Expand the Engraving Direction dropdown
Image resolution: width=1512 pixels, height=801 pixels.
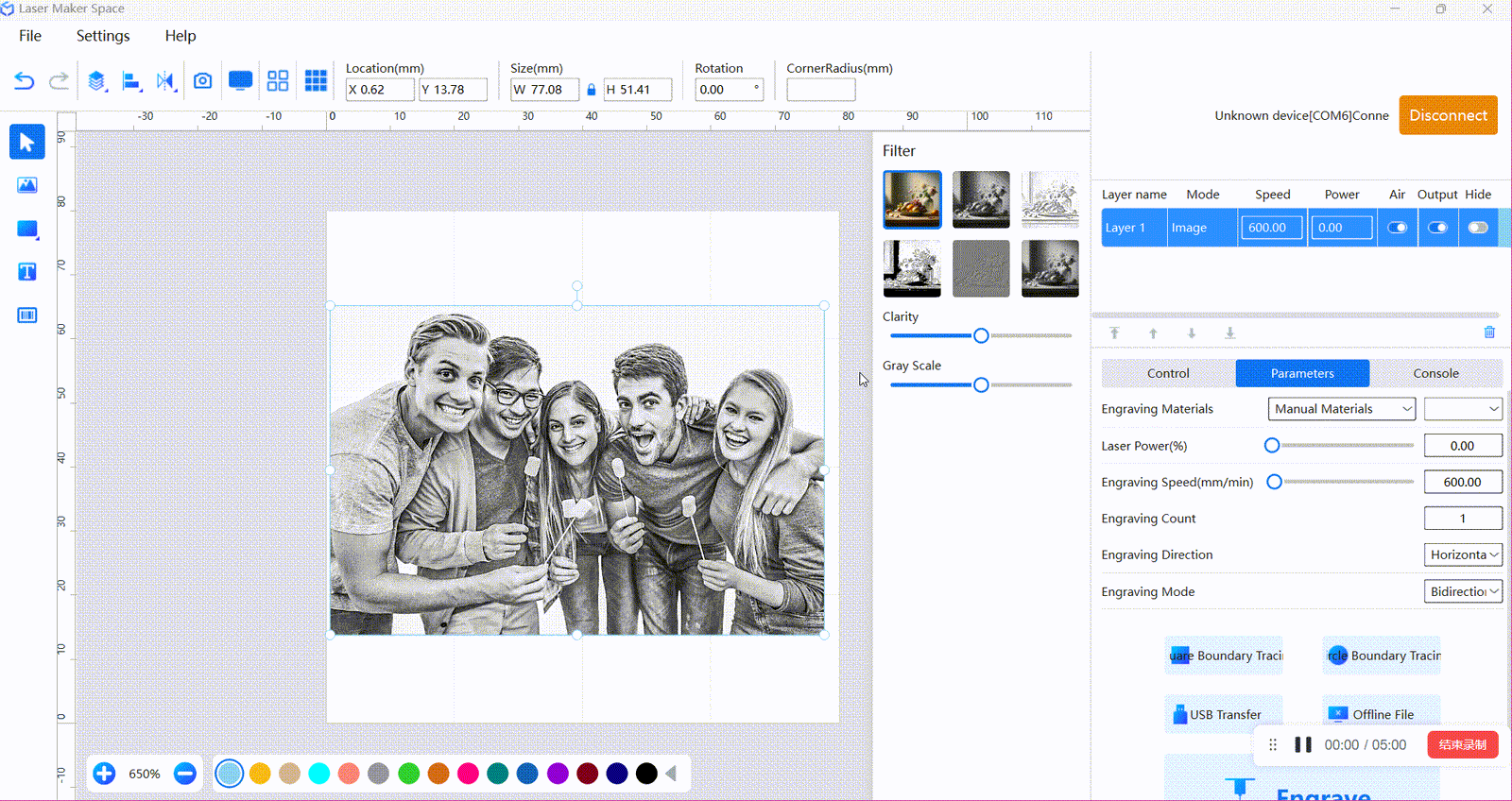point(1463,554)
